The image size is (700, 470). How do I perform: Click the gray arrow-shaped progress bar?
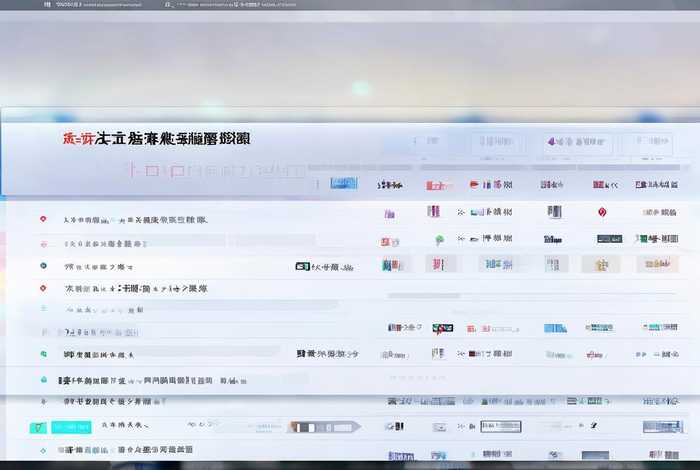[x=324, y=427]
